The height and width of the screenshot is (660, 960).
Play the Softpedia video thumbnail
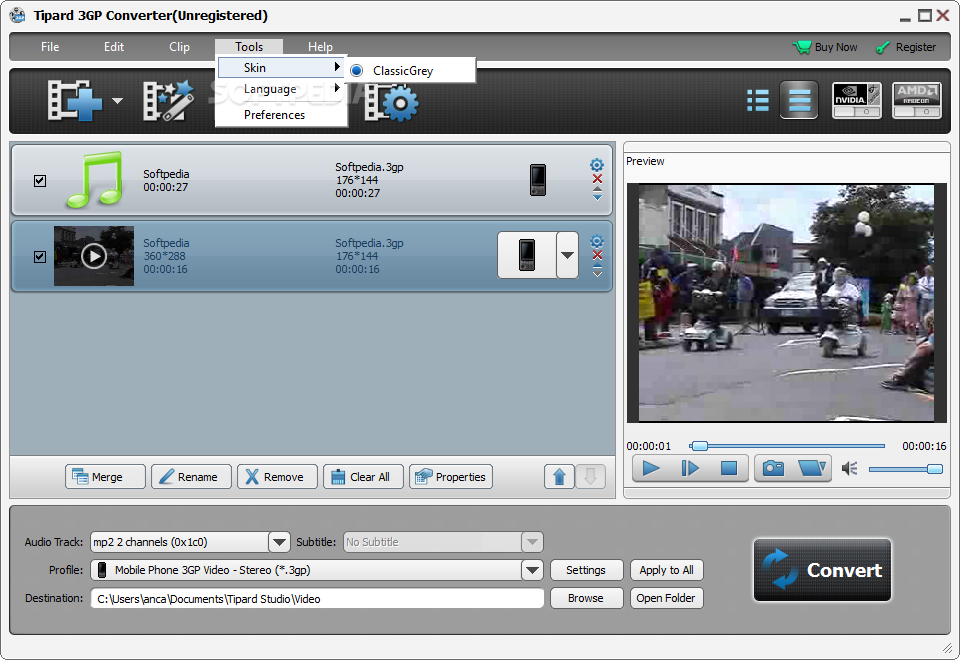(x=94, y=256)
